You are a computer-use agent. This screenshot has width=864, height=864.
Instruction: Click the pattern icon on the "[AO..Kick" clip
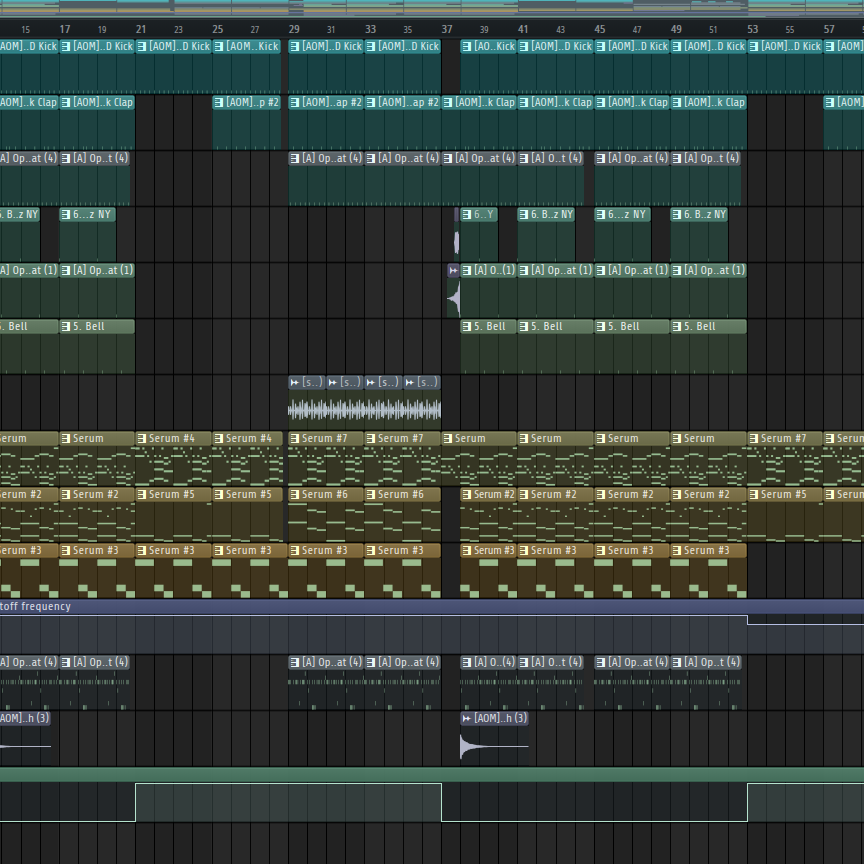467,46
